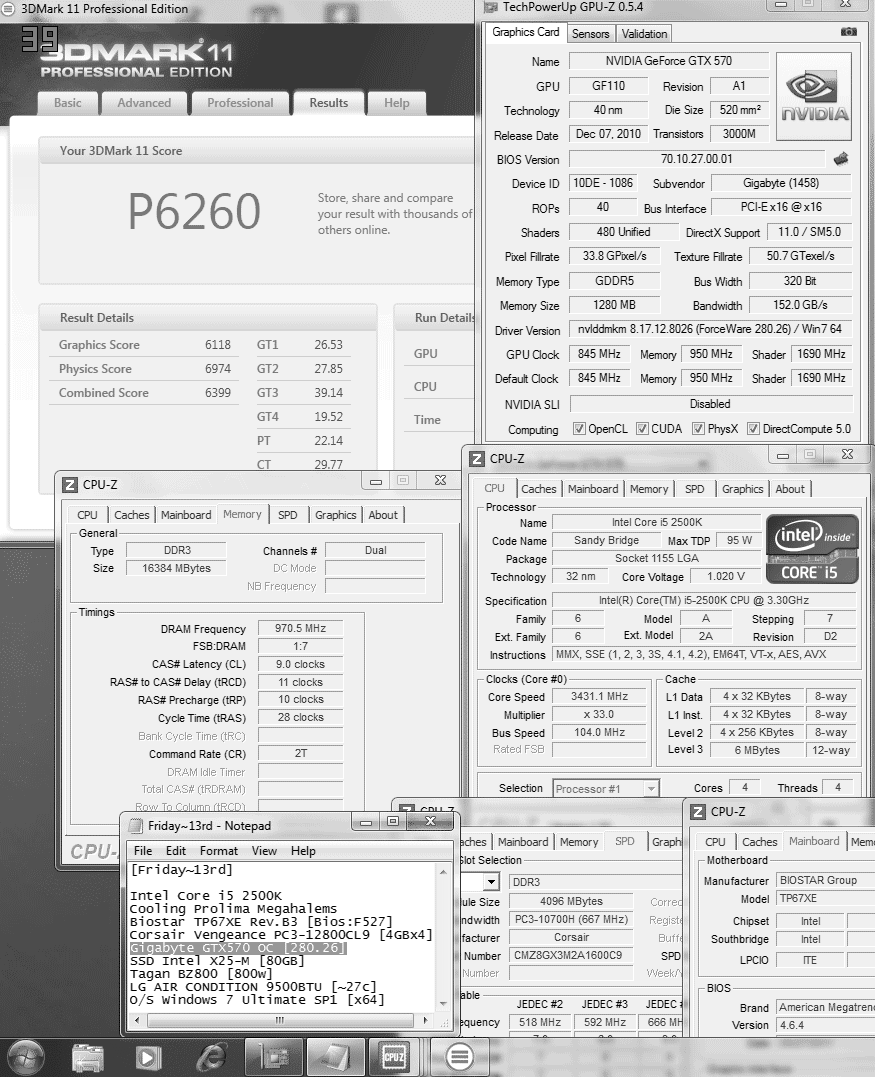Open the Basic tab in 3DMark 11

point(67,103)
